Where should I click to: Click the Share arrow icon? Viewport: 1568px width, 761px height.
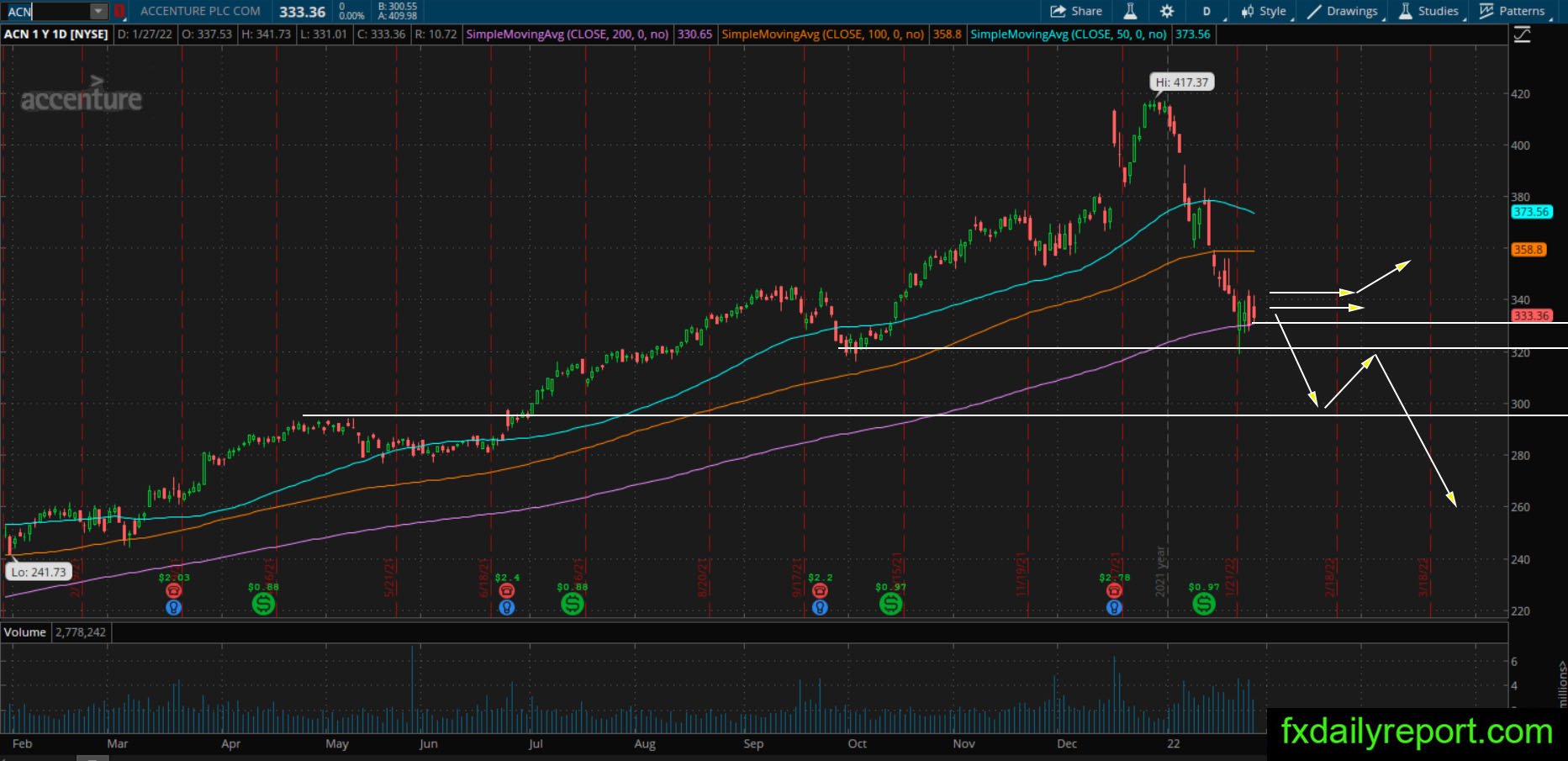tap(1058, 11)
